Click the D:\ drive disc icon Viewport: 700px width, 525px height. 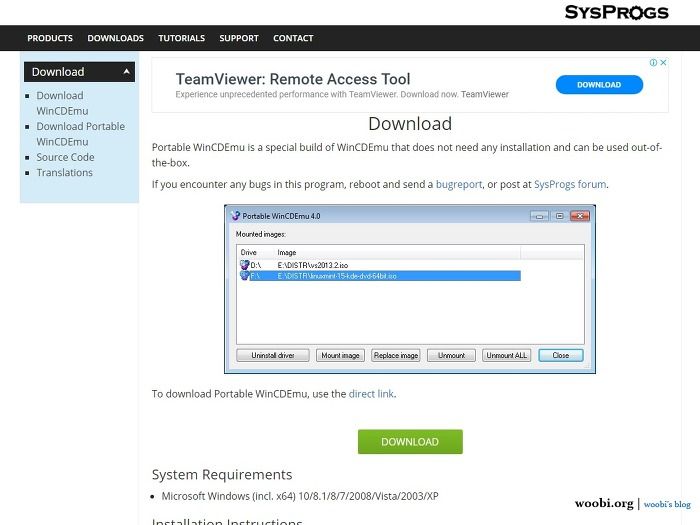point(244,265)
